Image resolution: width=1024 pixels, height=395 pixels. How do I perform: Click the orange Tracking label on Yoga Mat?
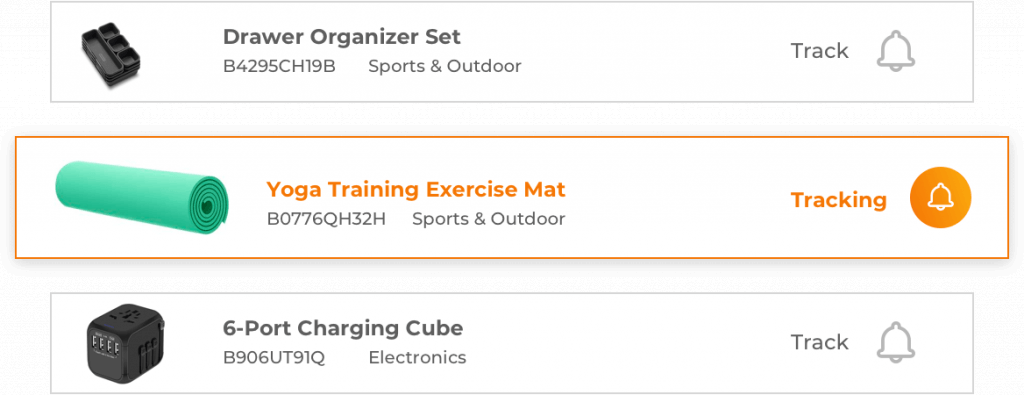point(839,200)
